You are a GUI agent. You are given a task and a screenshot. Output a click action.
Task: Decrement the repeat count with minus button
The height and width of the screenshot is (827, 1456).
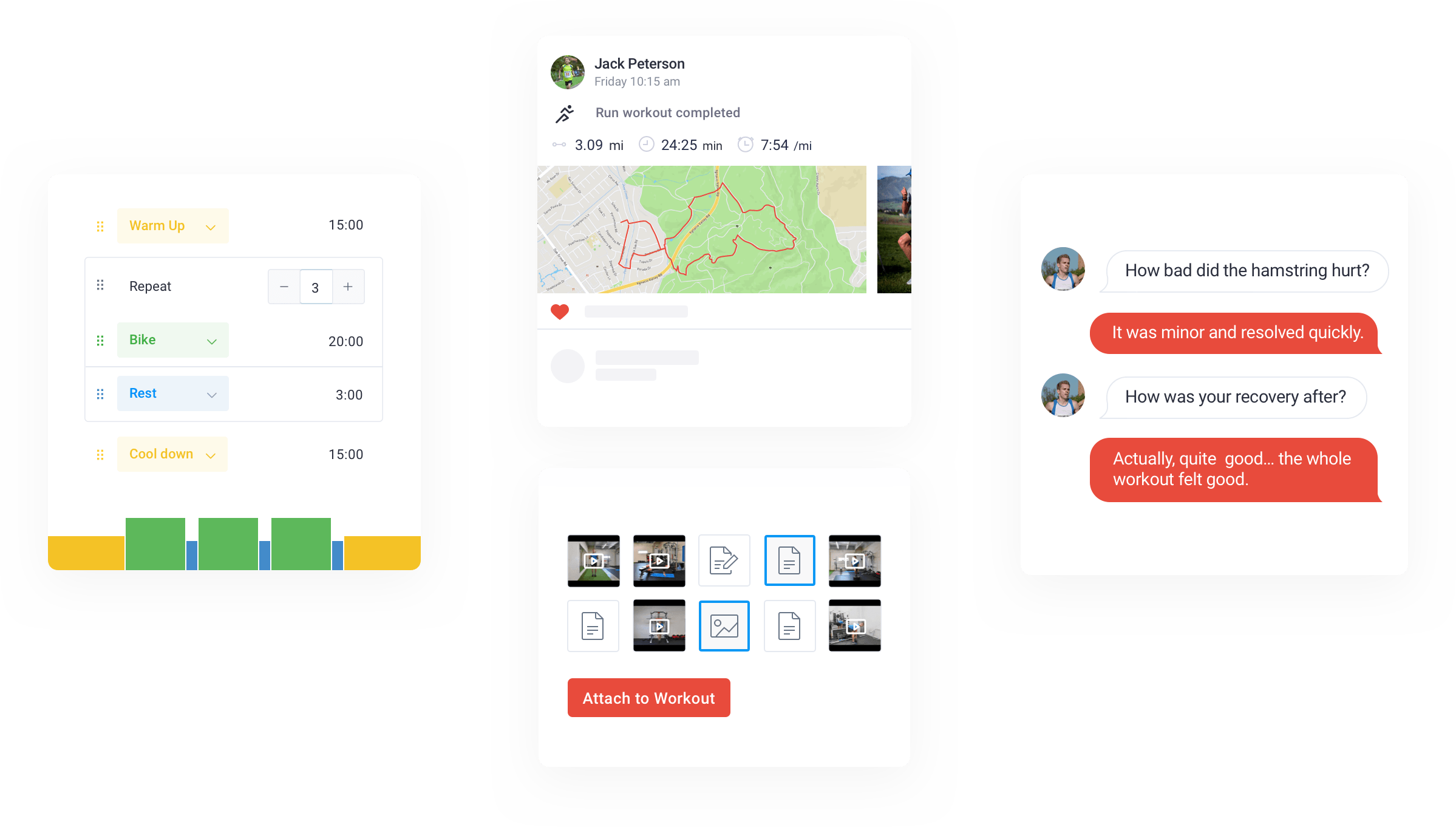click(284, 287)
